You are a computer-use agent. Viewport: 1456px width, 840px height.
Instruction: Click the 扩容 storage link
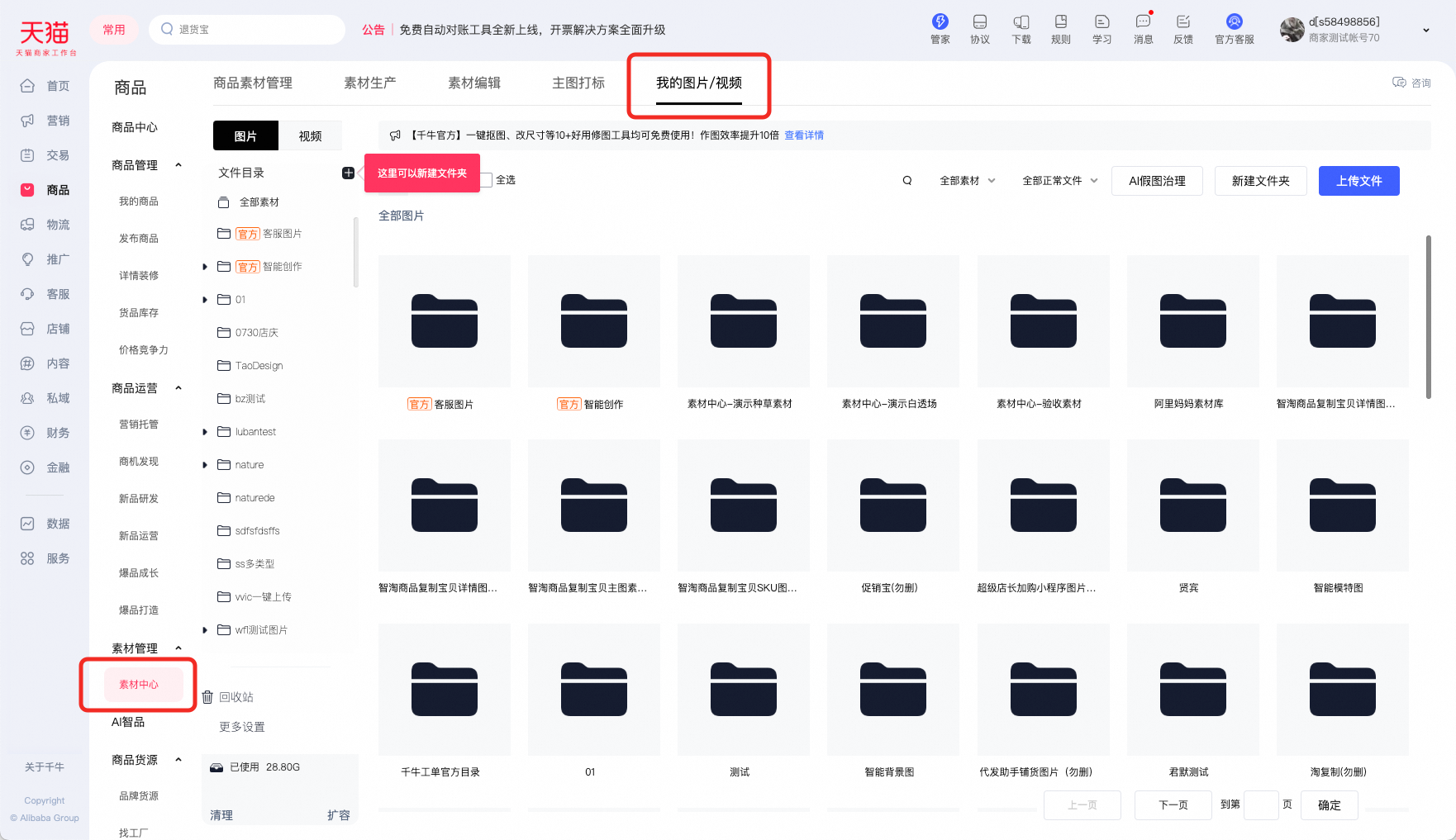click(339, 815)
